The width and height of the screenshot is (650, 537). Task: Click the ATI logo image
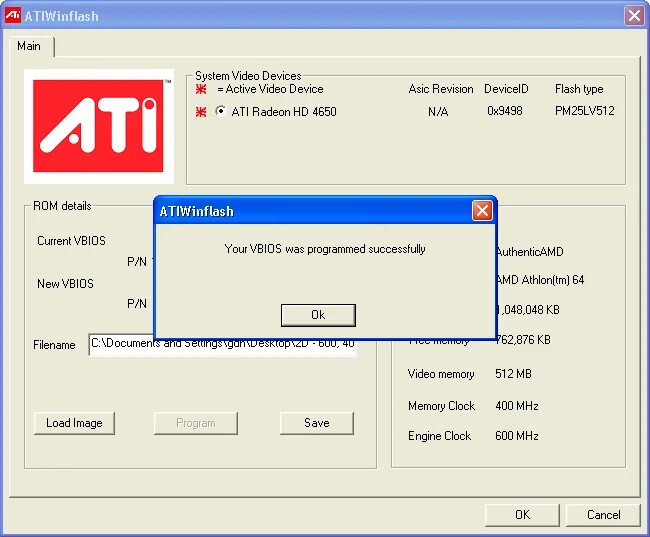(x=99, y=126)
